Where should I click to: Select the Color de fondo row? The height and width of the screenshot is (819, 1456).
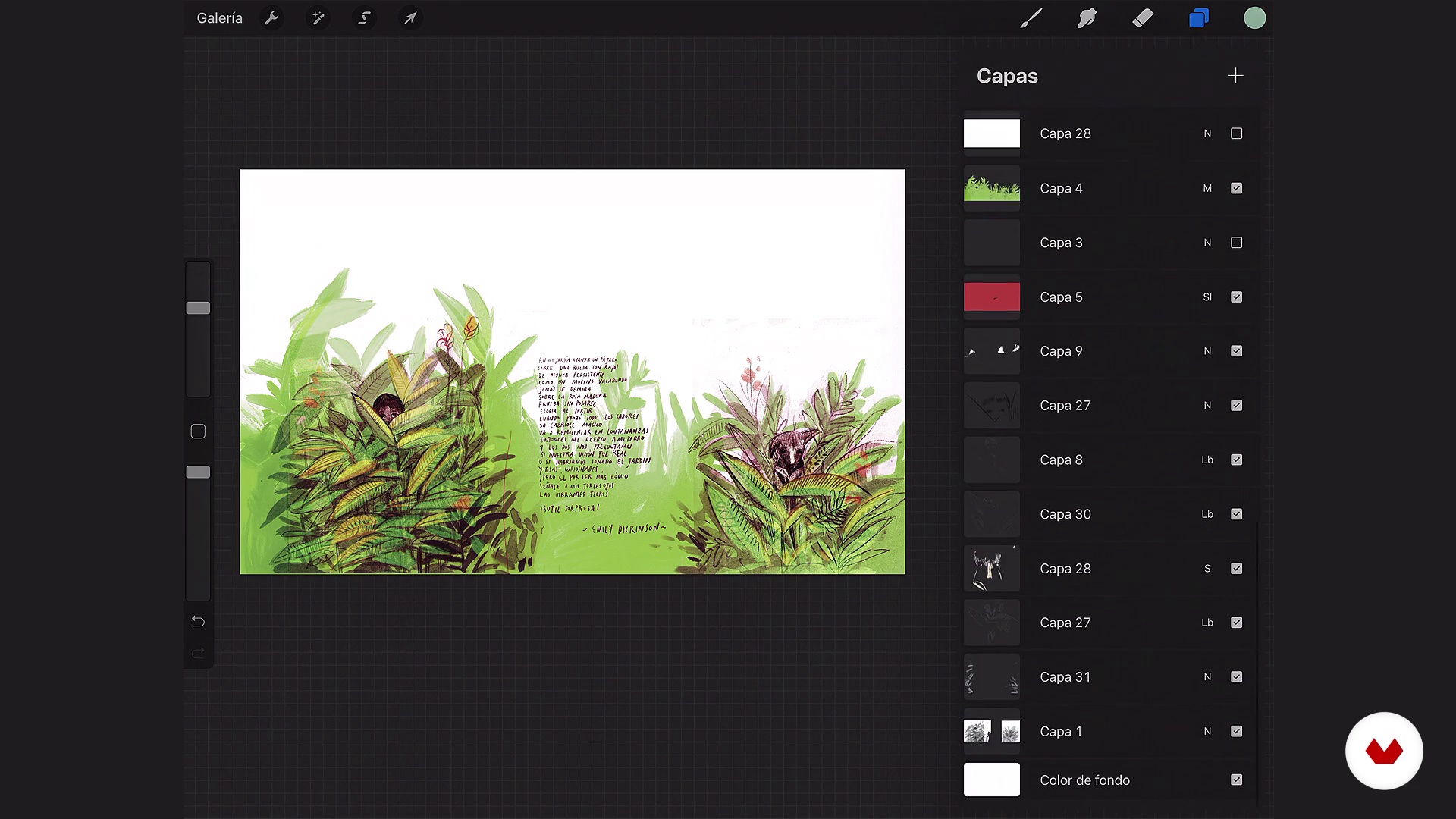(1107, 780)
